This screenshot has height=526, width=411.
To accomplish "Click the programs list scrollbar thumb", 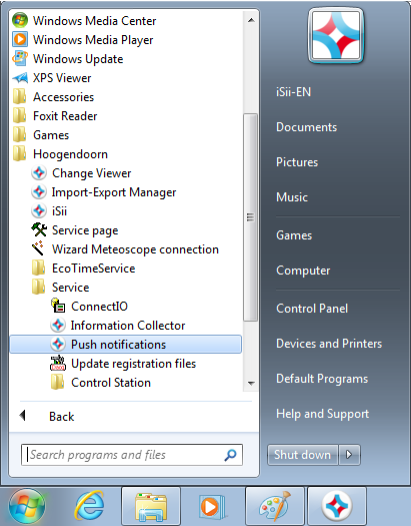I will 250,217.
